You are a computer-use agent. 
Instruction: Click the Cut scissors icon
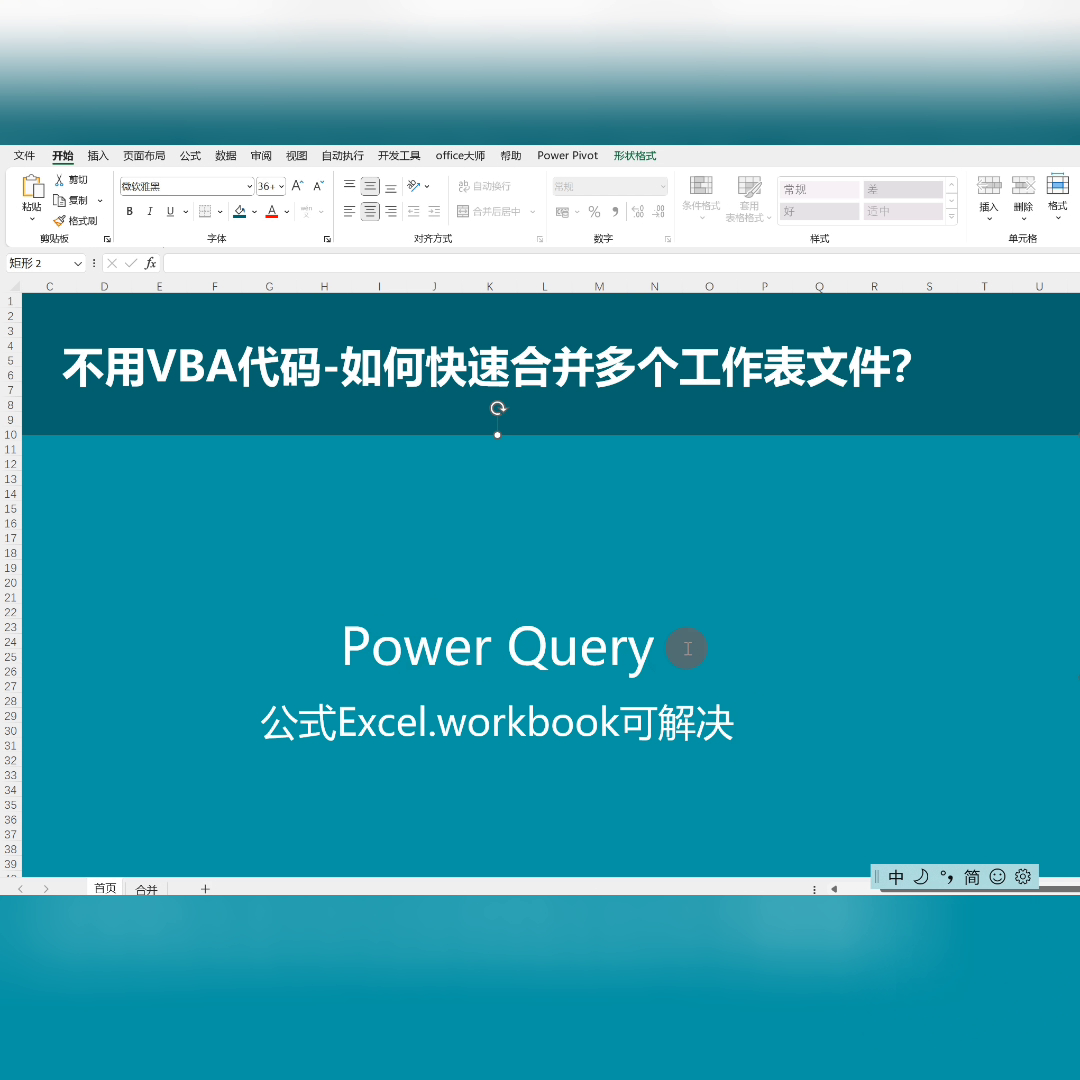pyautogui.click(x=59, y=180)
